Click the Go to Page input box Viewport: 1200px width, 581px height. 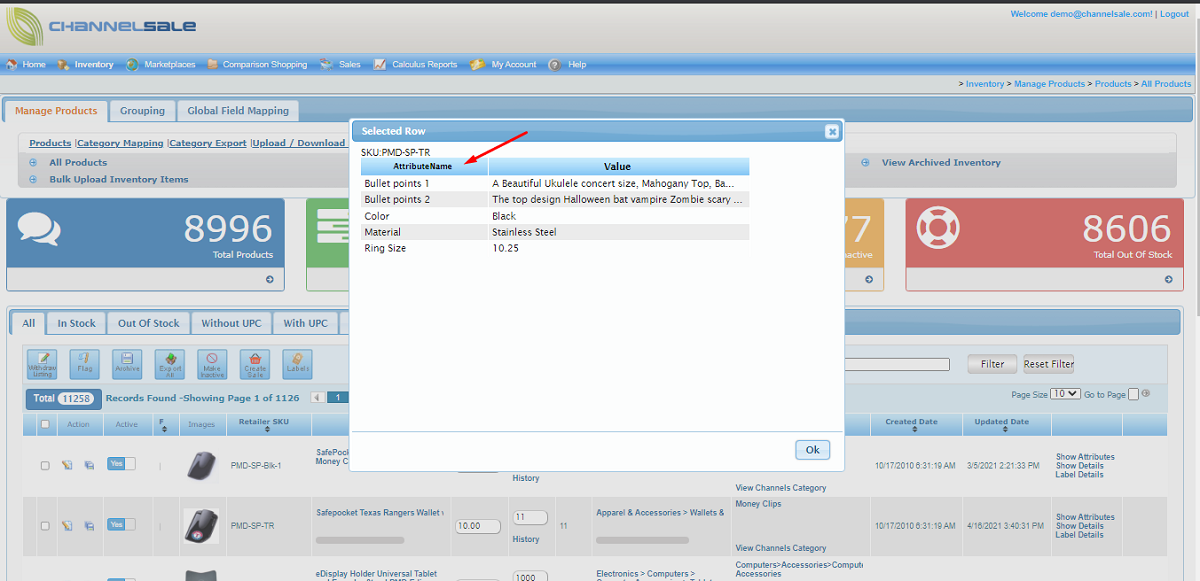(x=1133, y=394)
